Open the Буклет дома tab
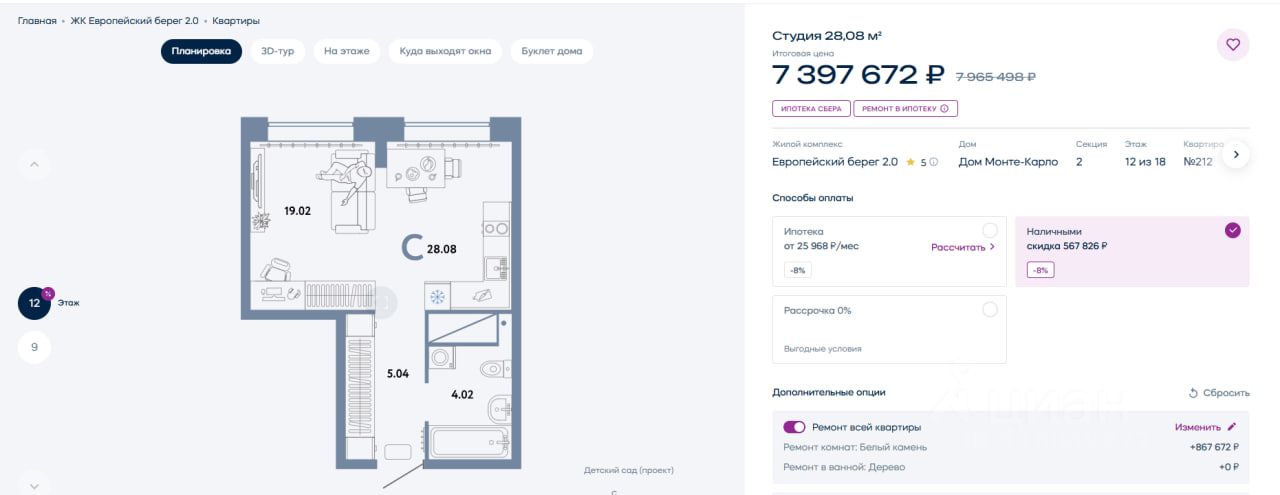This screenshot has width=1280, height=495. [x=551, y=51]
